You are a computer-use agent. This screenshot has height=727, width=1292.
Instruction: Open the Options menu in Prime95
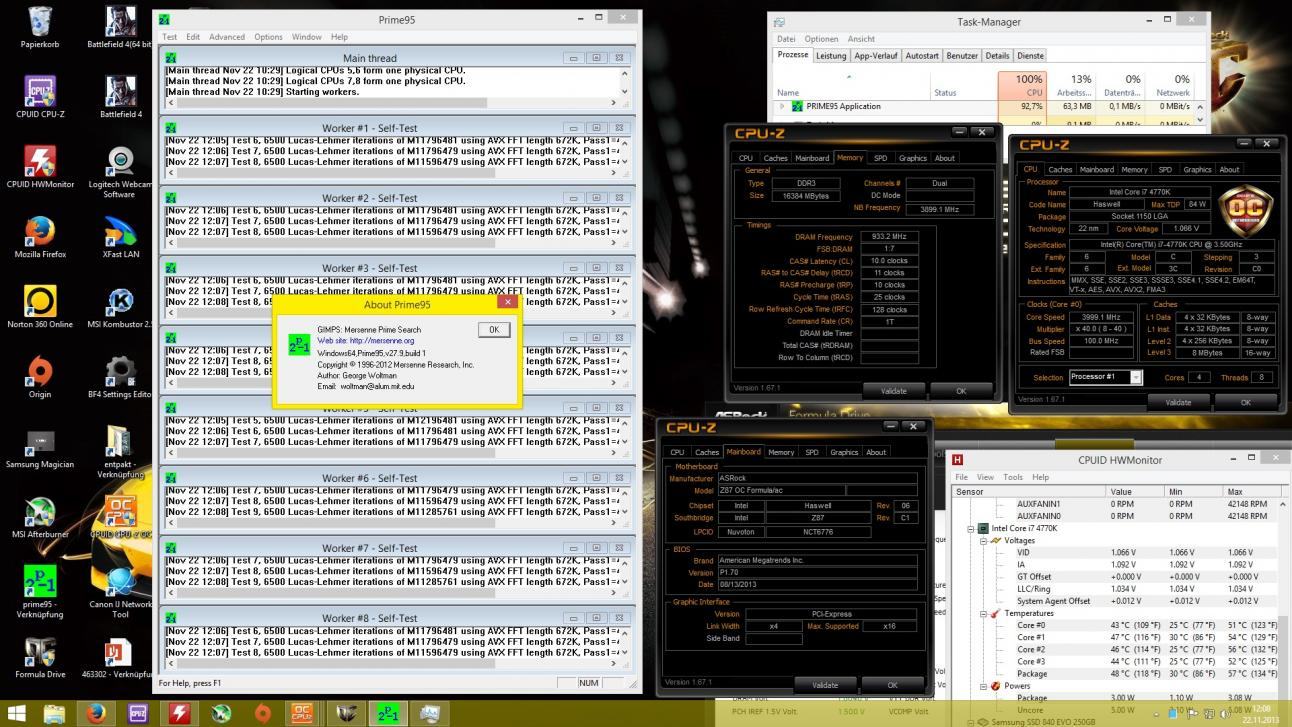pos(268,37)
